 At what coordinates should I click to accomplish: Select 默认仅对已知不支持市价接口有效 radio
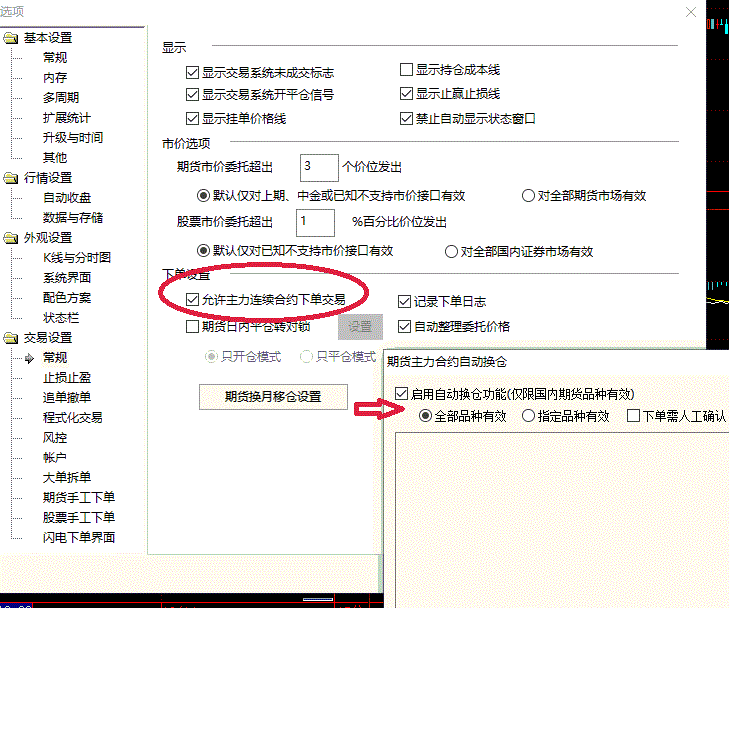click(203, 251)
